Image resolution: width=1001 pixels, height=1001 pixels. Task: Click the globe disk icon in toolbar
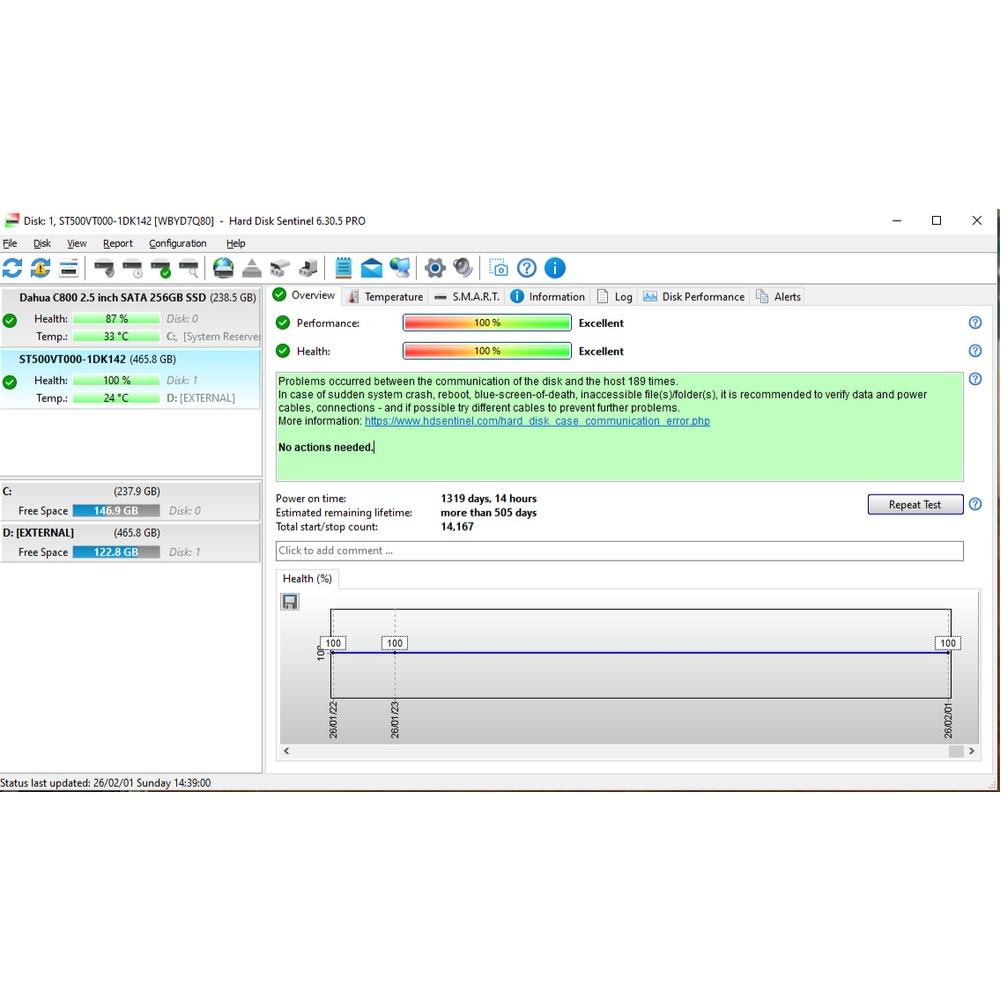click(x=223, y=268)
